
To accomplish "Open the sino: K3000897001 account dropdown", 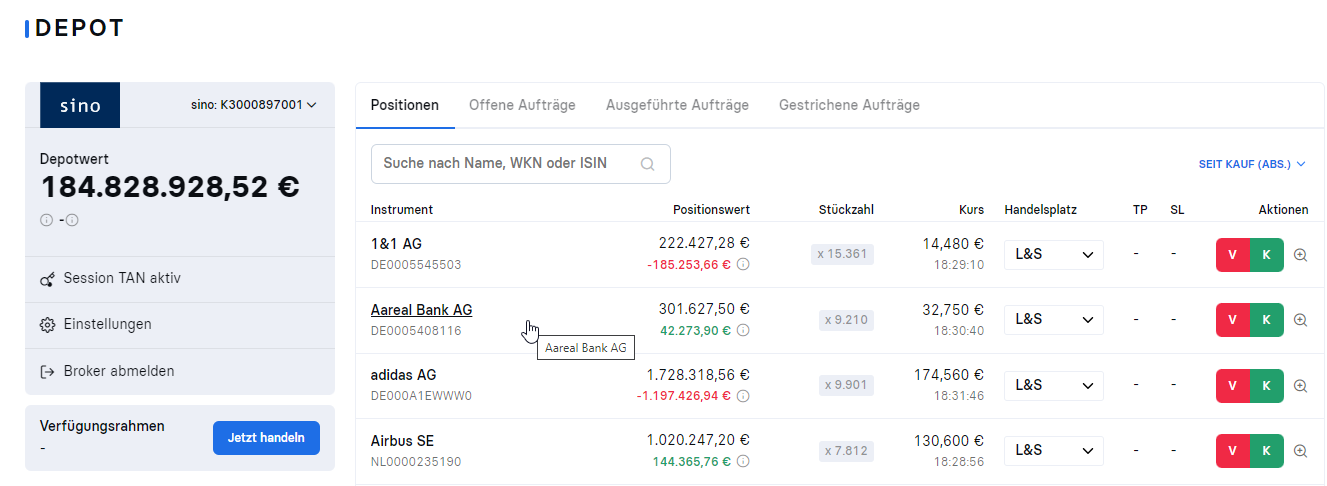I will coord(253,105).
